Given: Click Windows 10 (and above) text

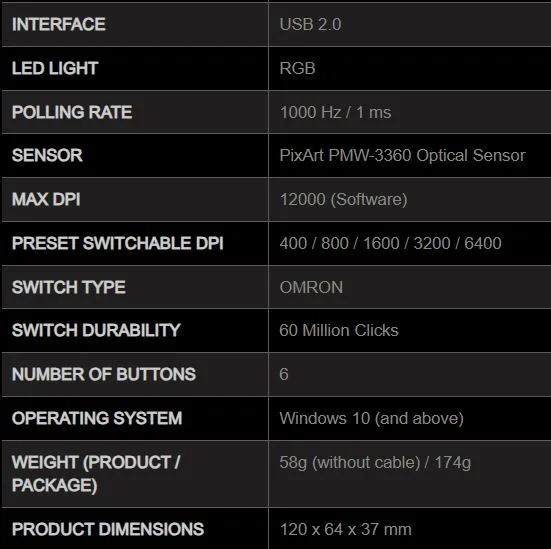Looking at the screenshot, I should pyautogui.click(x=371, y=418).
